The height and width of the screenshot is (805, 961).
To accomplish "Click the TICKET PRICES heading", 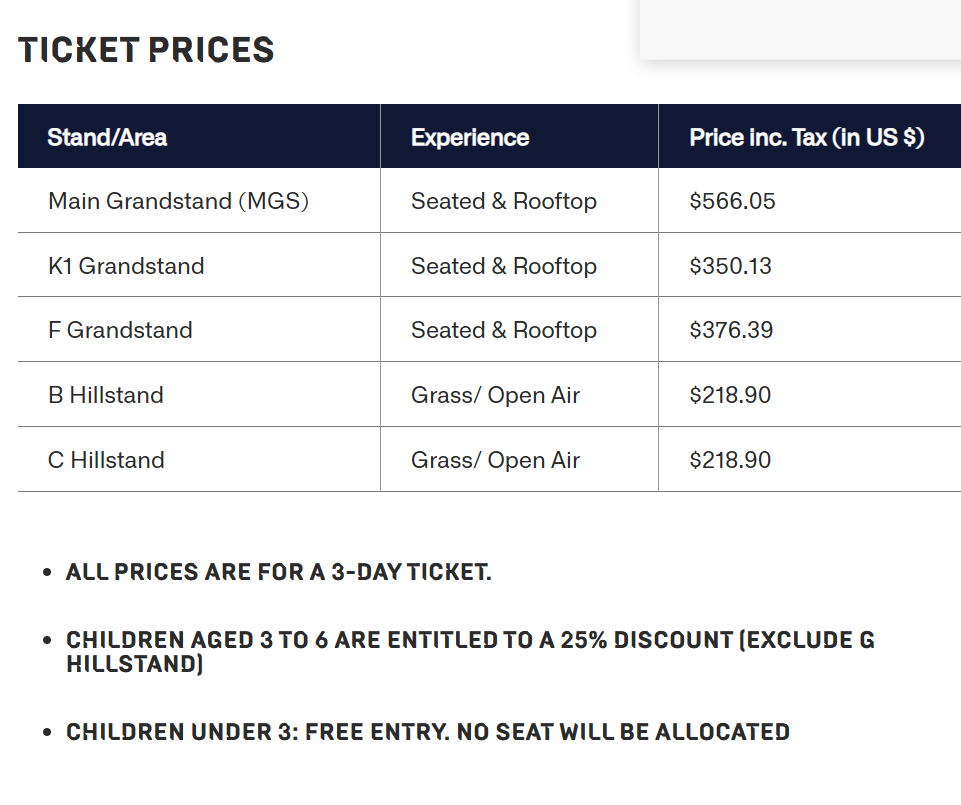I will point(146,50).
